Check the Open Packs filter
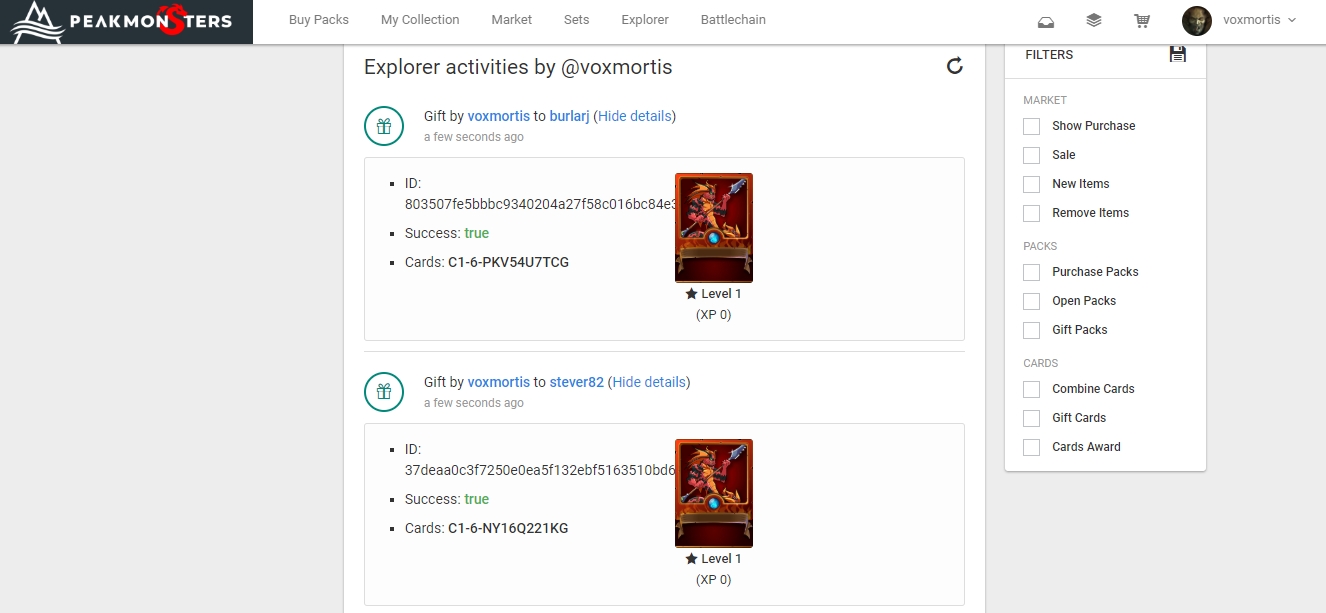Screen dimensions: 1326x613 click(1032, 301)
